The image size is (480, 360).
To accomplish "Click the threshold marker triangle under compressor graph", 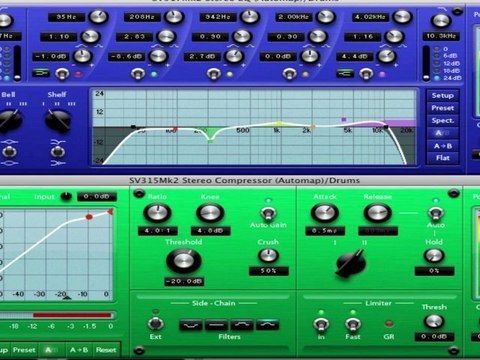I will pyautogui.click(x=67, y=297).
